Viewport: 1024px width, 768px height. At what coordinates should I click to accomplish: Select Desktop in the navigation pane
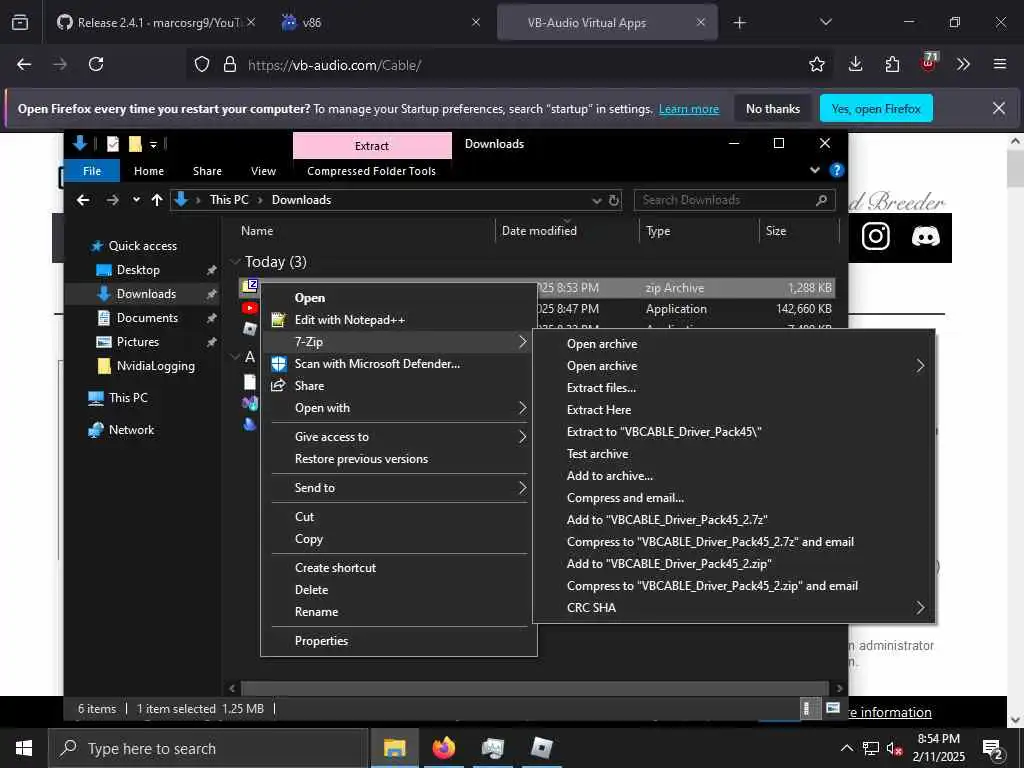click(138, 270)
